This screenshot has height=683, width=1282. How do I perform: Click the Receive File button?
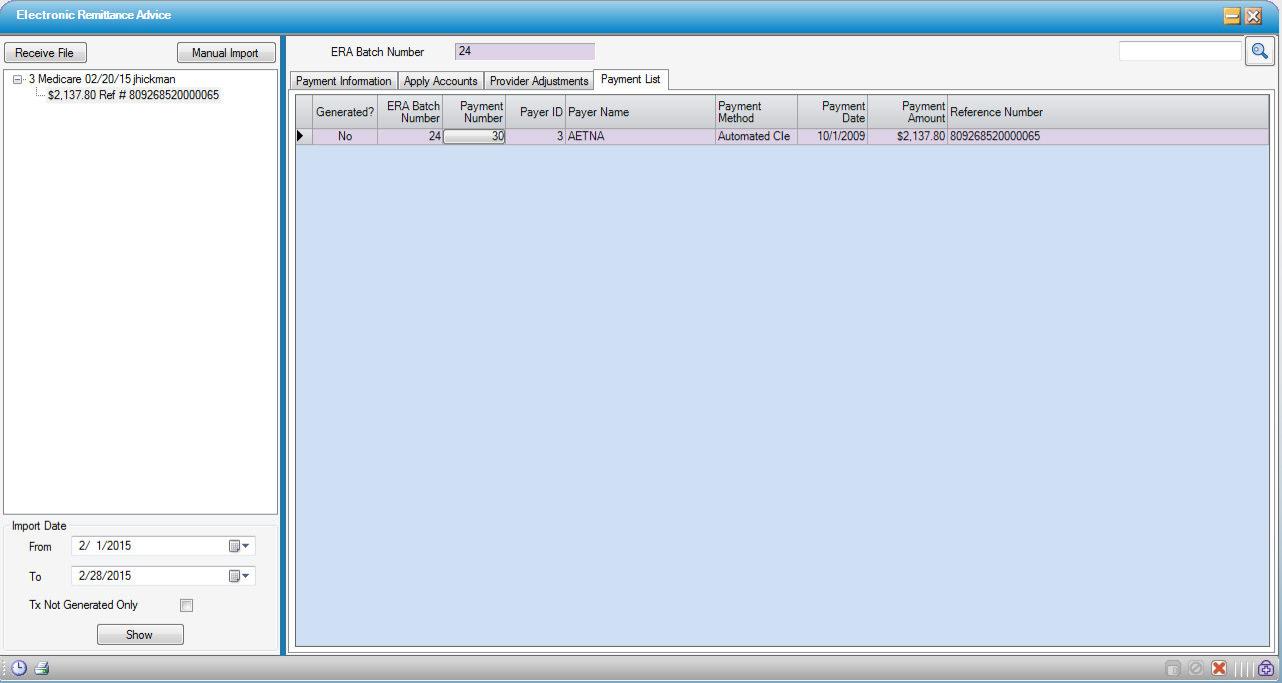pyautogui.click(x=45, y=52)
